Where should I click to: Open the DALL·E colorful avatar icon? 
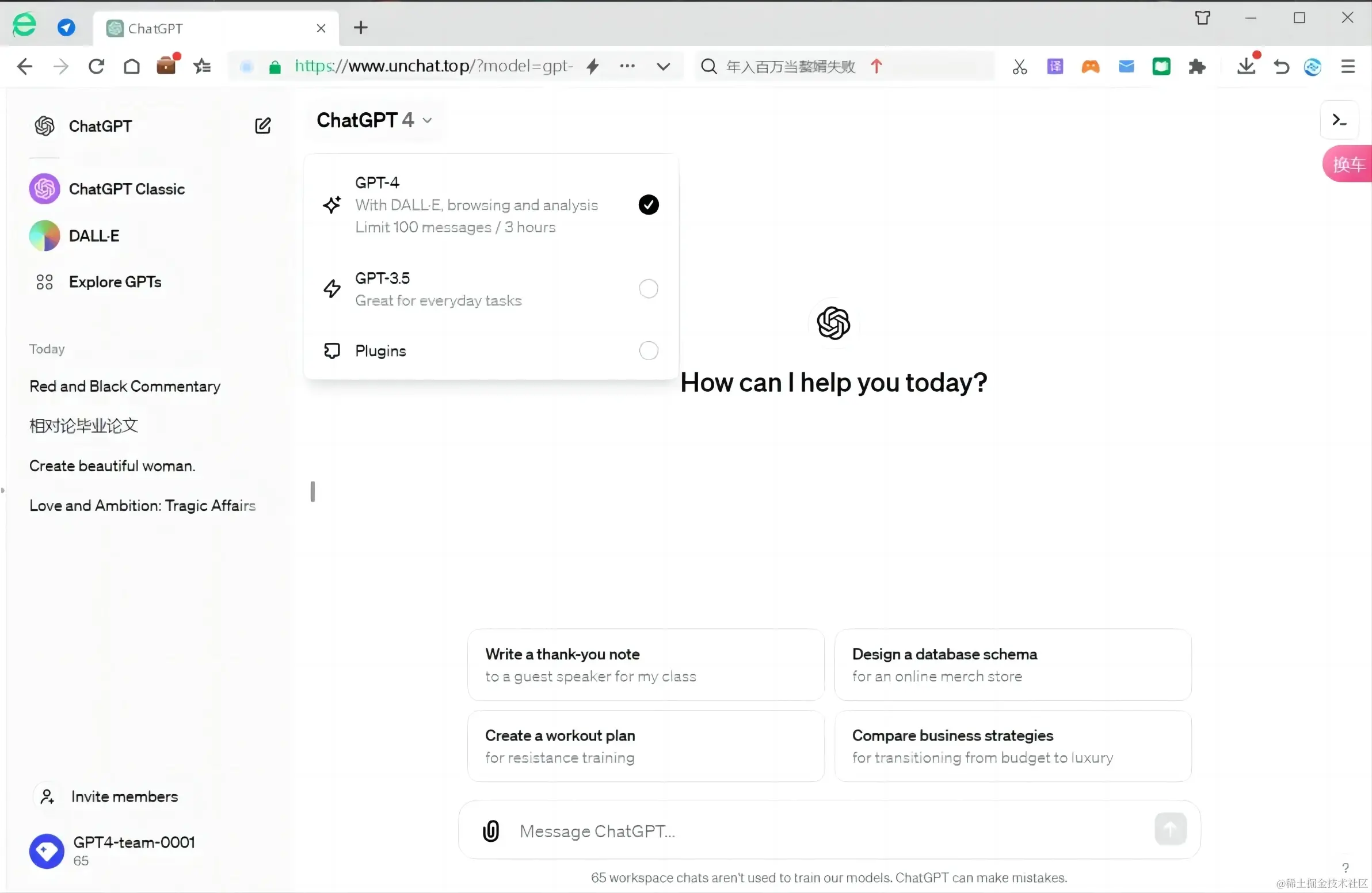pos(44,236)
